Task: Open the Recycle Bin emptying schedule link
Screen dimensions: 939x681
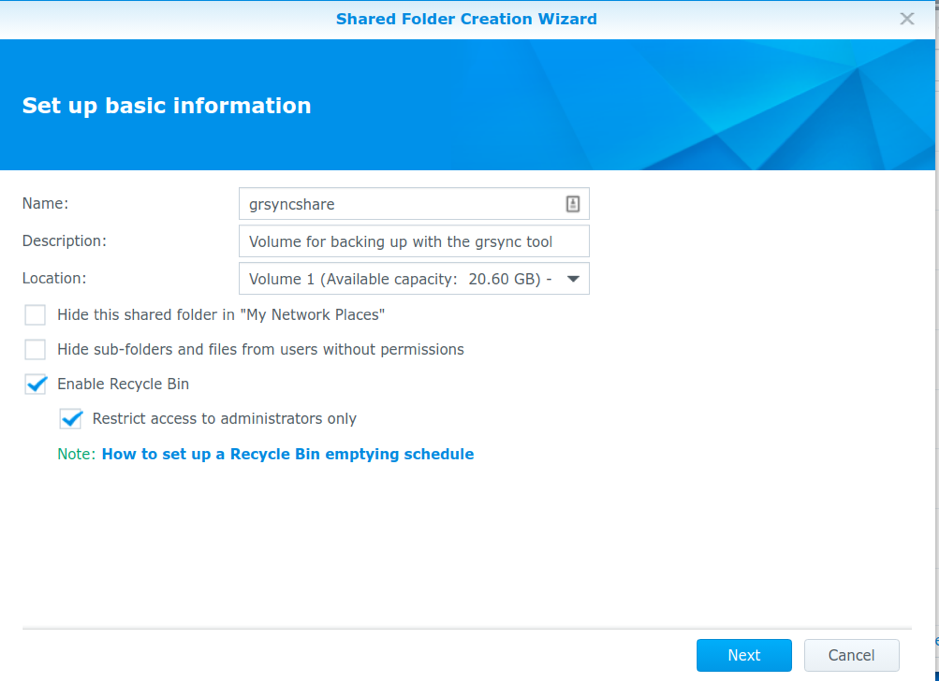Action: [288, 454]
